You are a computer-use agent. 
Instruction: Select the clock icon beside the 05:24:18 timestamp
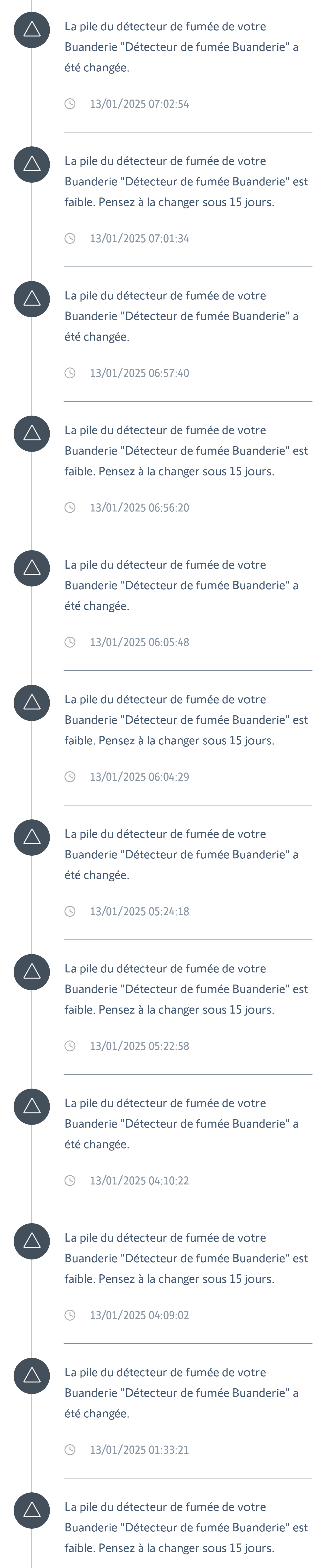point(70,911)
